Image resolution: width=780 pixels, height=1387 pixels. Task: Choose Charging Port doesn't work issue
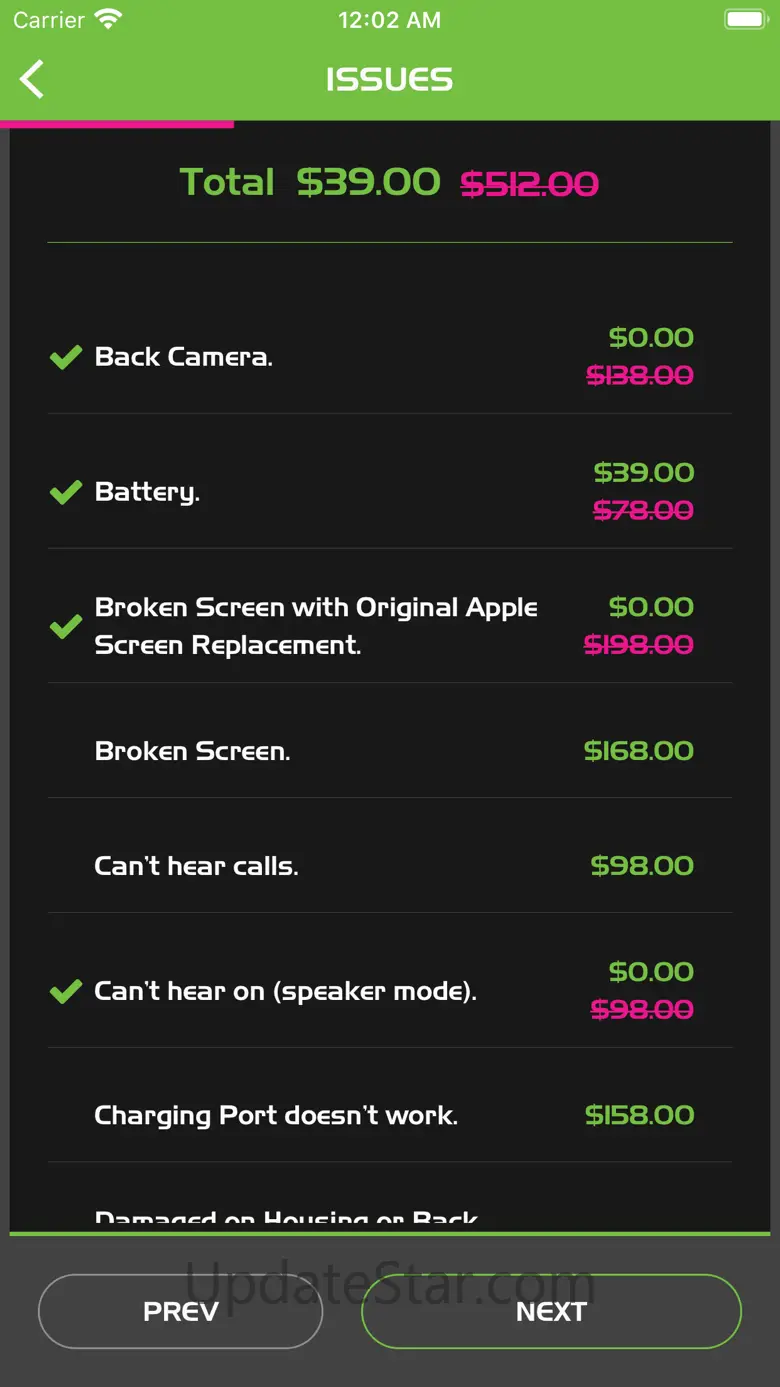click(x=276, y=1116)
